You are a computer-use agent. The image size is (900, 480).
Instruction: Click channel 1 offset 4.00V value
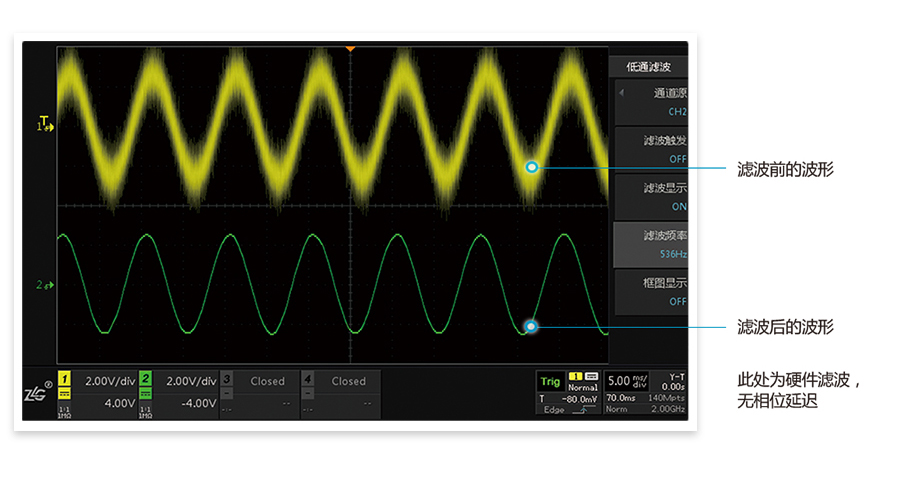pos(119,404)
